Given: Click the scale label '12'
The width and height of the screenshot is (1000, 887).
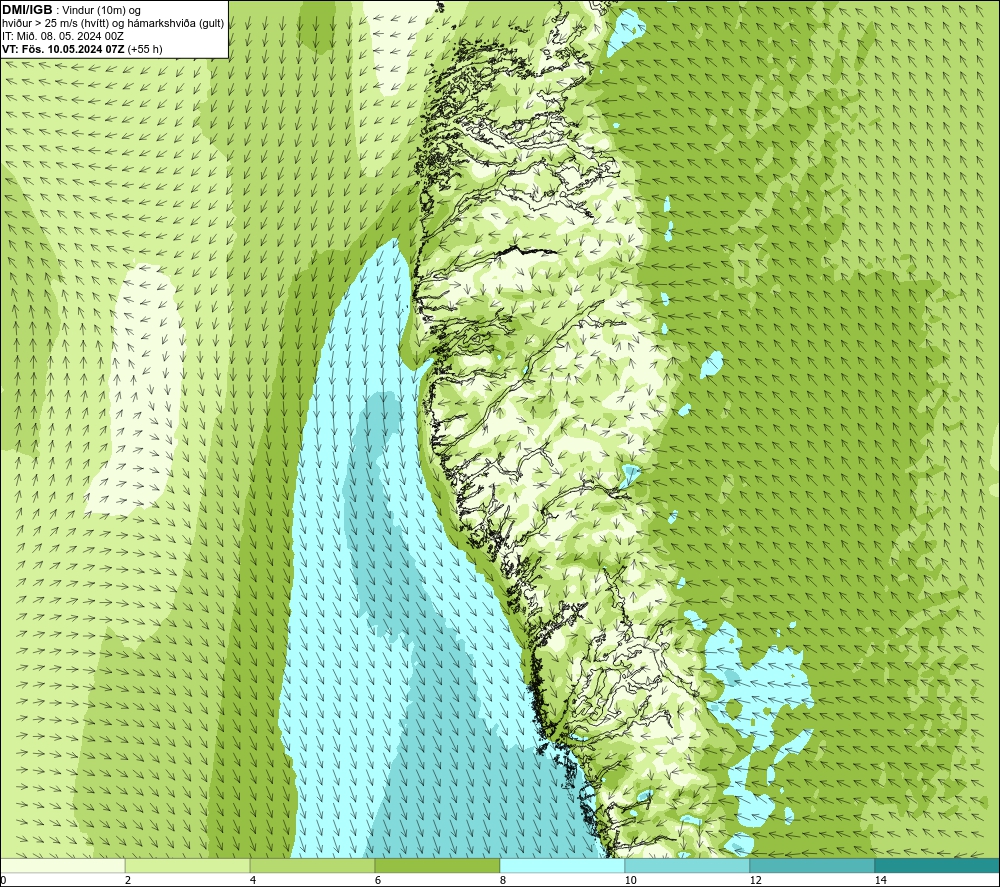Looking at the screenshot, I should click(x=755, y=880).
